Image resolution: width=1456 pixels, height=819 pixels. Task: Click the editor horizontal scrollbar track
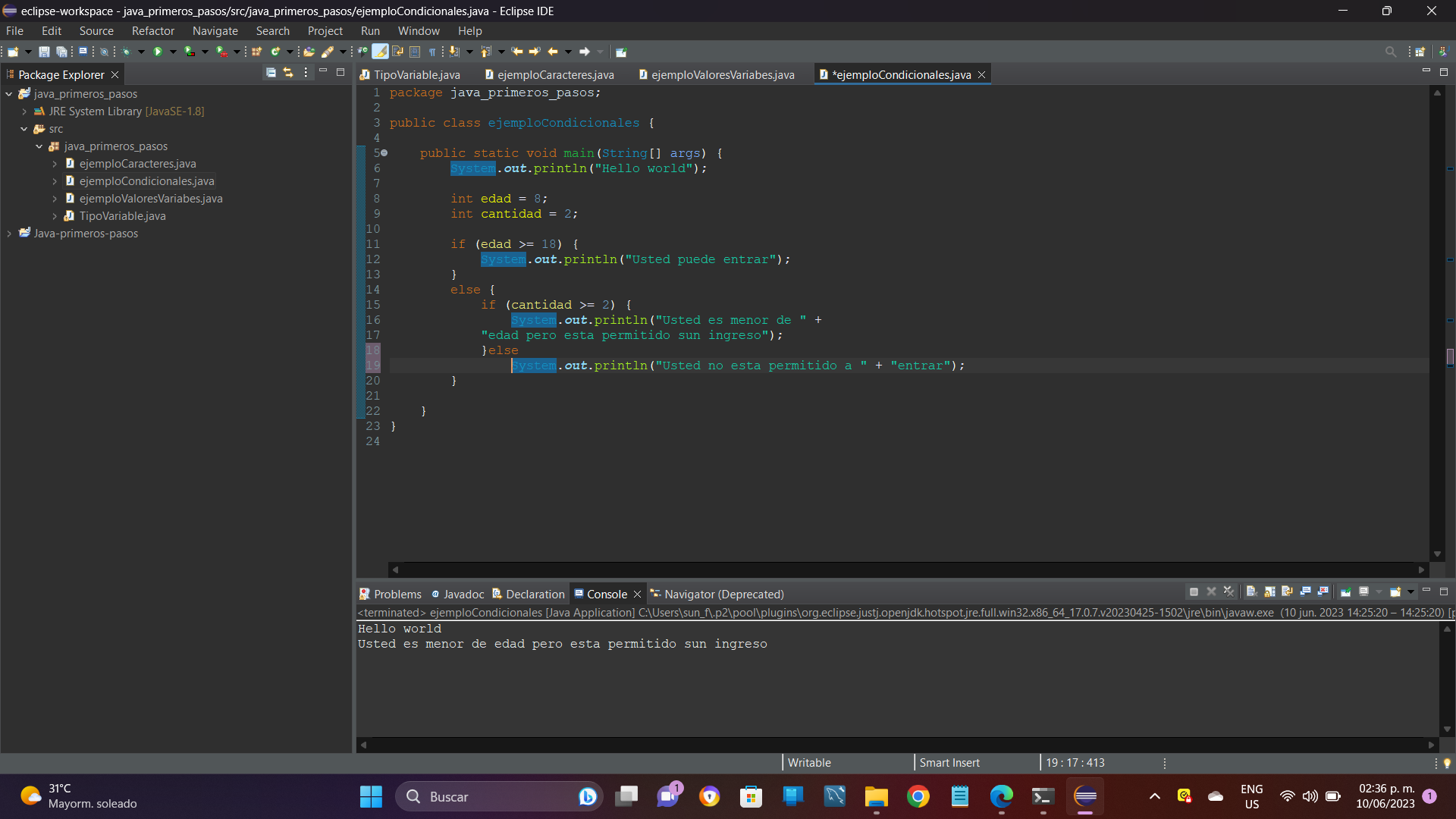pyautogui.click(x=908, y=570)
